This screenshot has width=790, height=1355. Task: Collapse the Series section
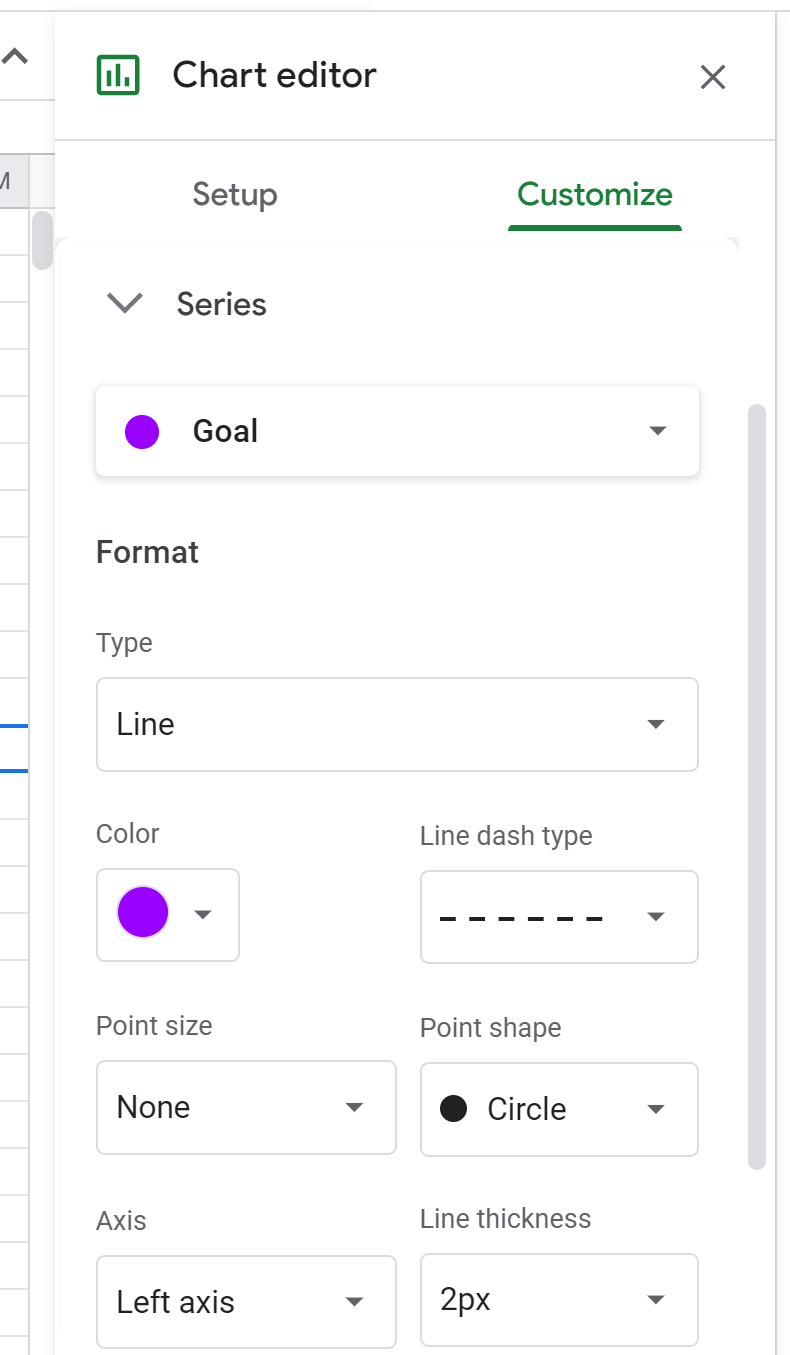(x=124, y=303)
